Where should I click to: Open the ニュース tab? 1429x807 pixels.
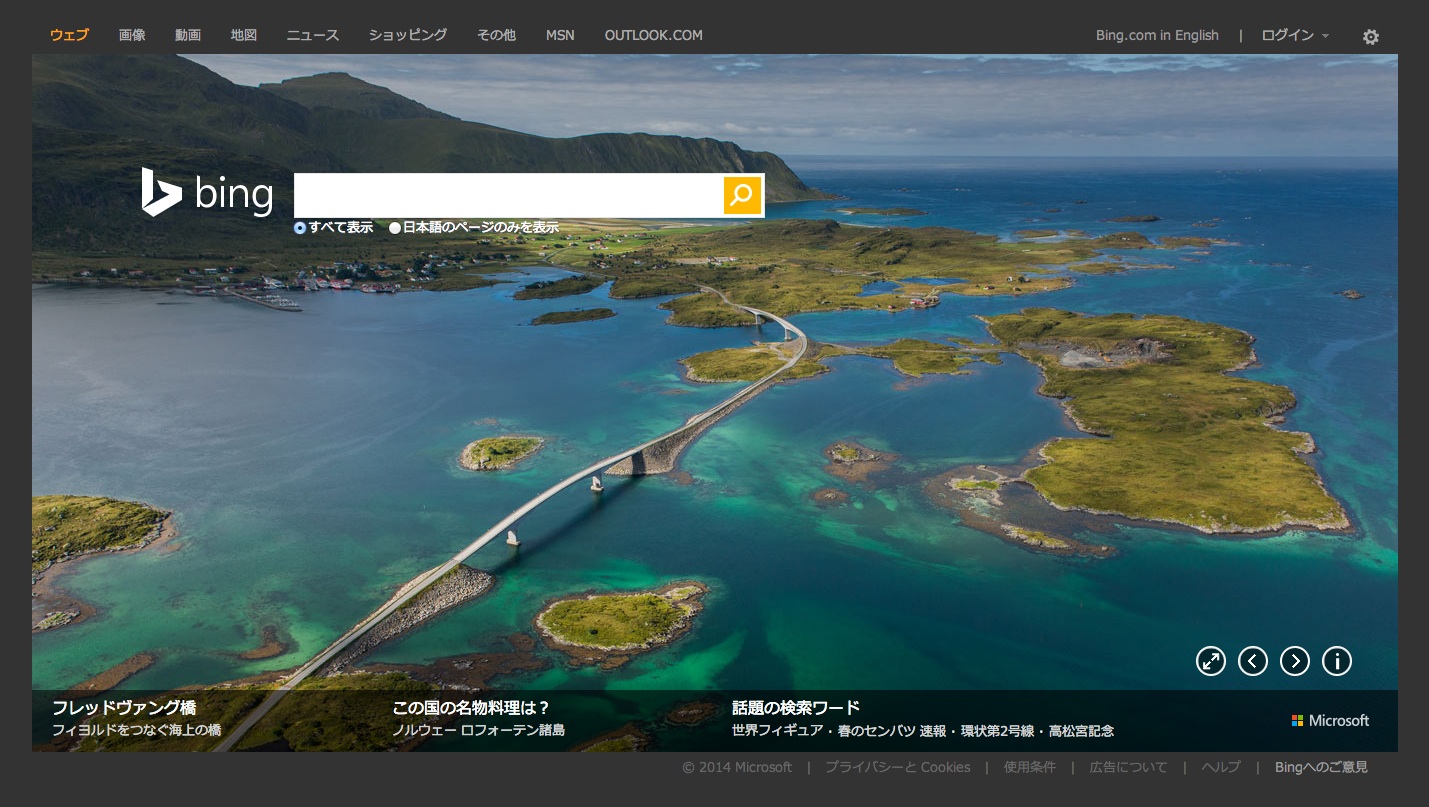pos(312,35)
